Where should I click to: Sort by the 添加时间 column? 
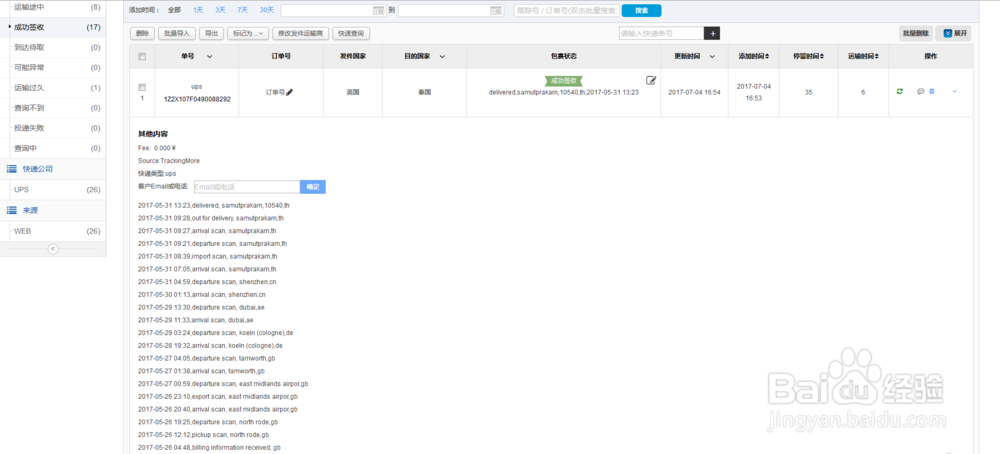(753, 57)
